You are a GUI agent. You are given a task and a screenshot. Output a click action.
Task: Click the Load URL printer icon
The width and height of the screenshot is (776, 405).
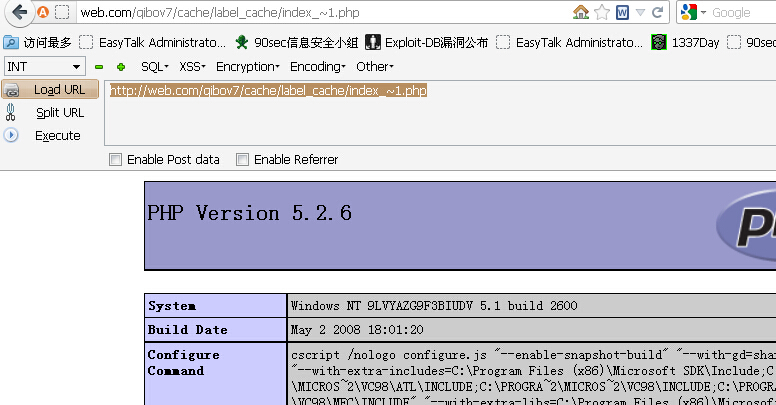[11, 90]
